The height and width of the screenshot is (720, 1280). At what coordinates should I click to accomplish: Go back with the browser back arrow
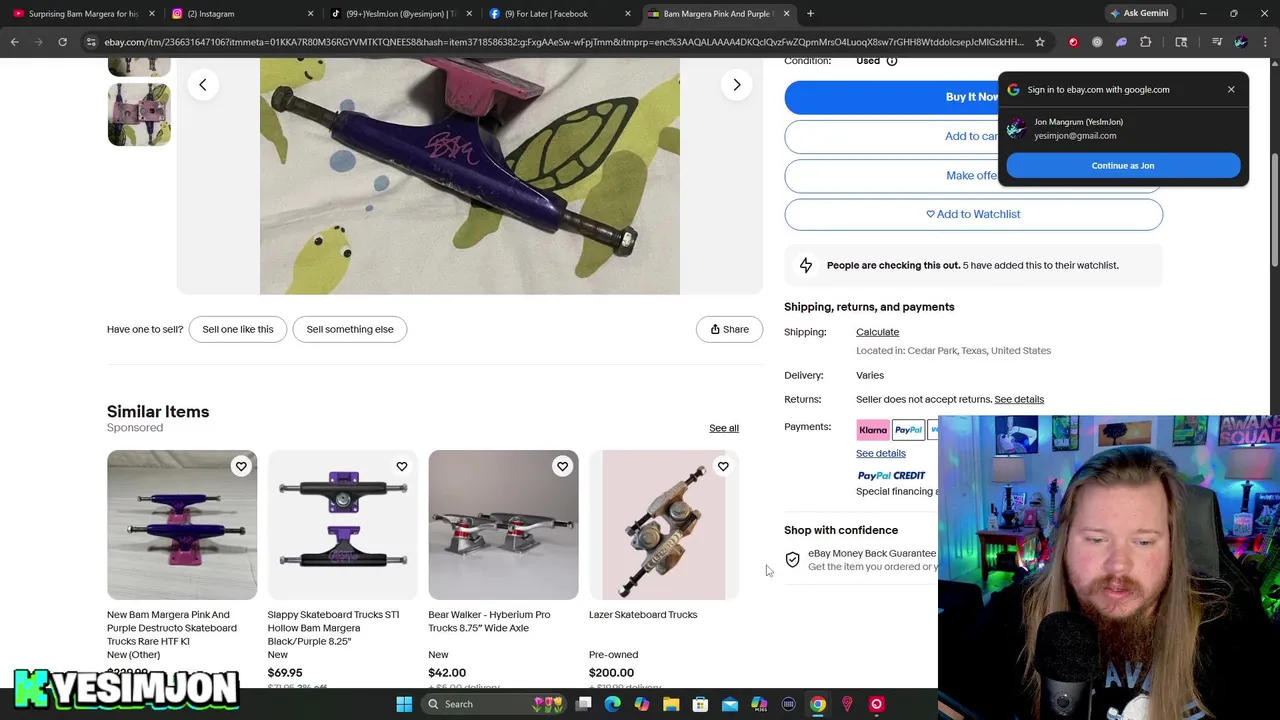[x=15, y=42]
